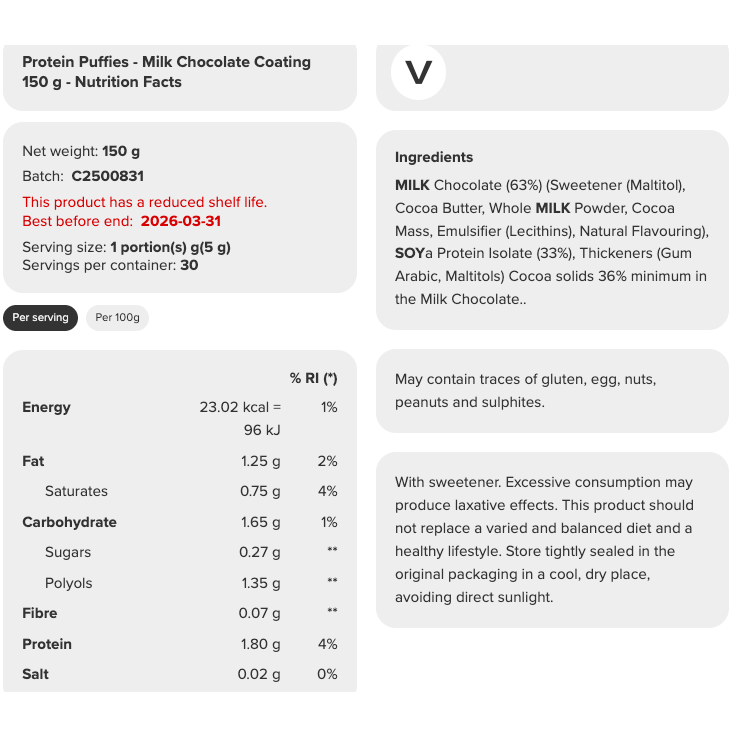
Task: Click the Carbohydrate row label
Action: (69, 522)
